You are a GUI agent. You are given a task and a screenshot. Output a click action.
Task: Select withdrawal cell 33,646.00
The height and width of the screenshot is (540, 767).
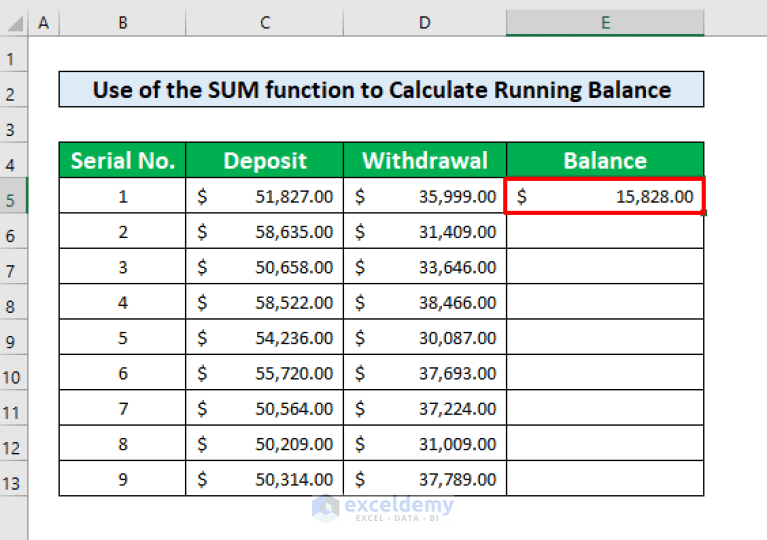[x=425, y=267]
